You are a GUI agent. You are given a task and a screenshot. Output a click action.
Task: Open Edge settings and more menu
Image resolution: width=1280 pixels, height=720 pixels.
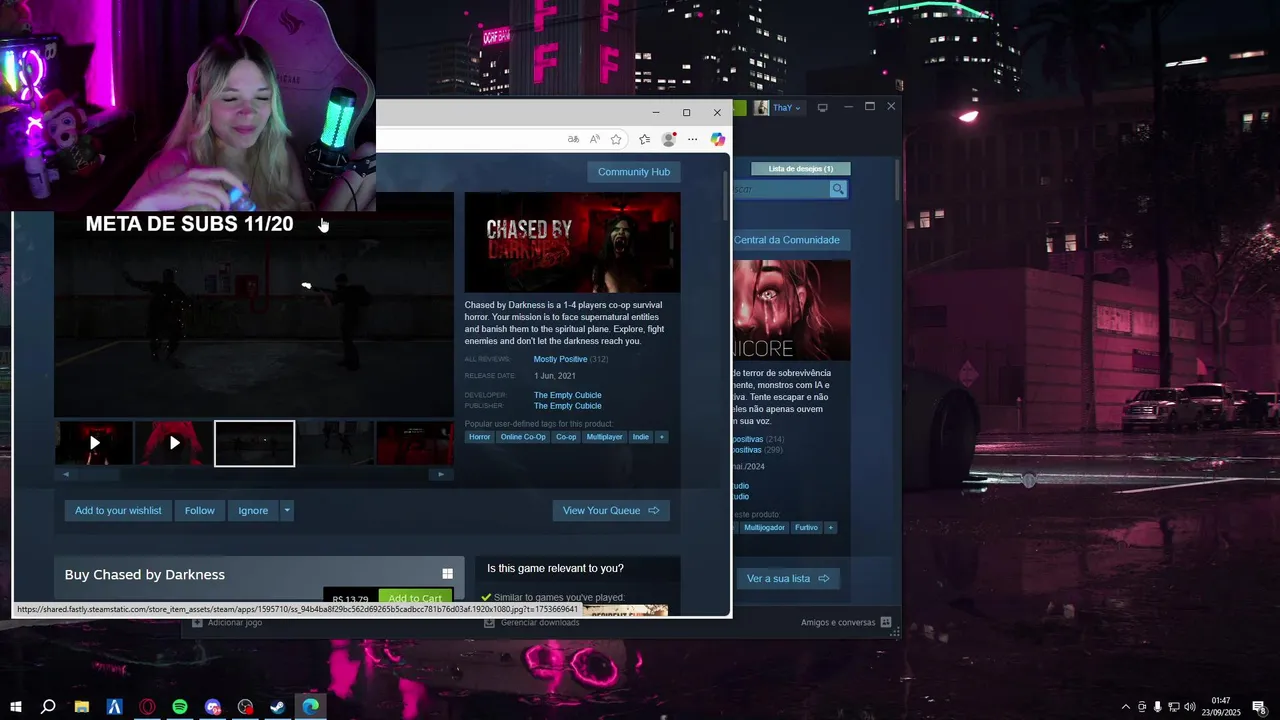693,139
